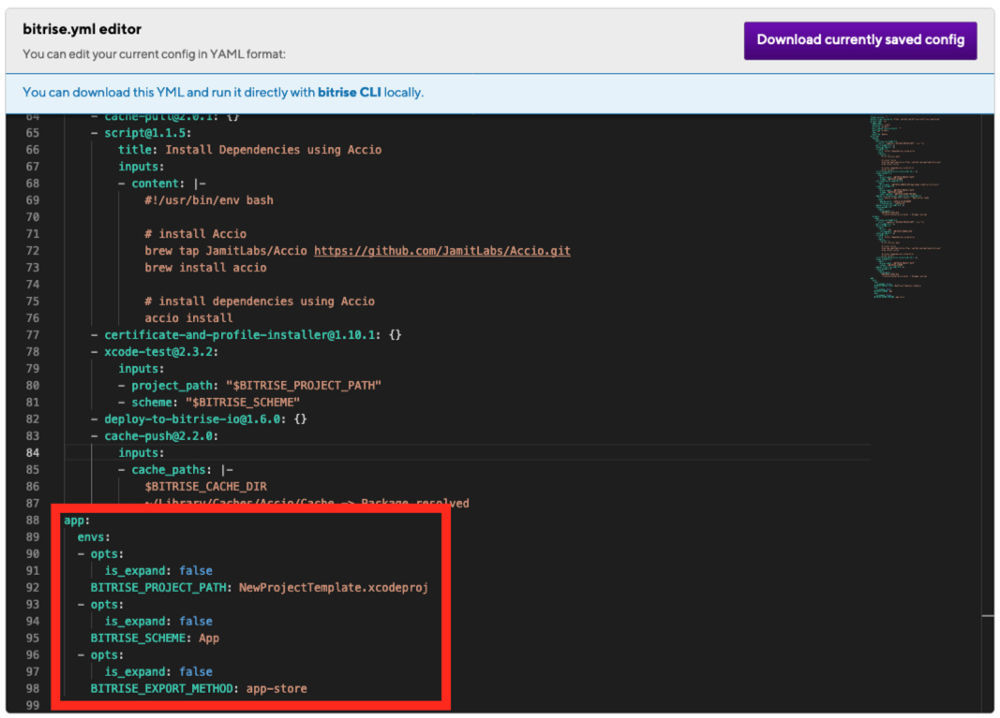Click line number 99 in gutter
This screenshot has height=718, width=1000.
[x=33, y=705]
